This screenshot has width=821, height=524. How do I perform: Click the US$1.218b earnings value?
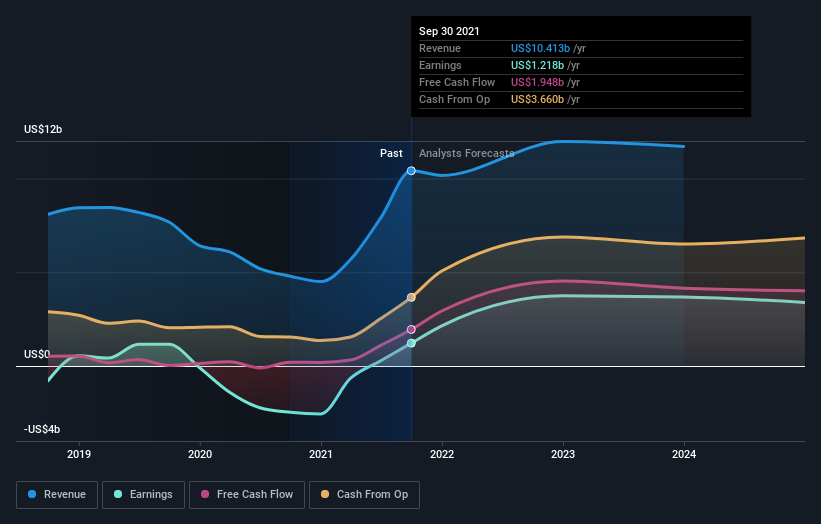(x=537, y=65)
